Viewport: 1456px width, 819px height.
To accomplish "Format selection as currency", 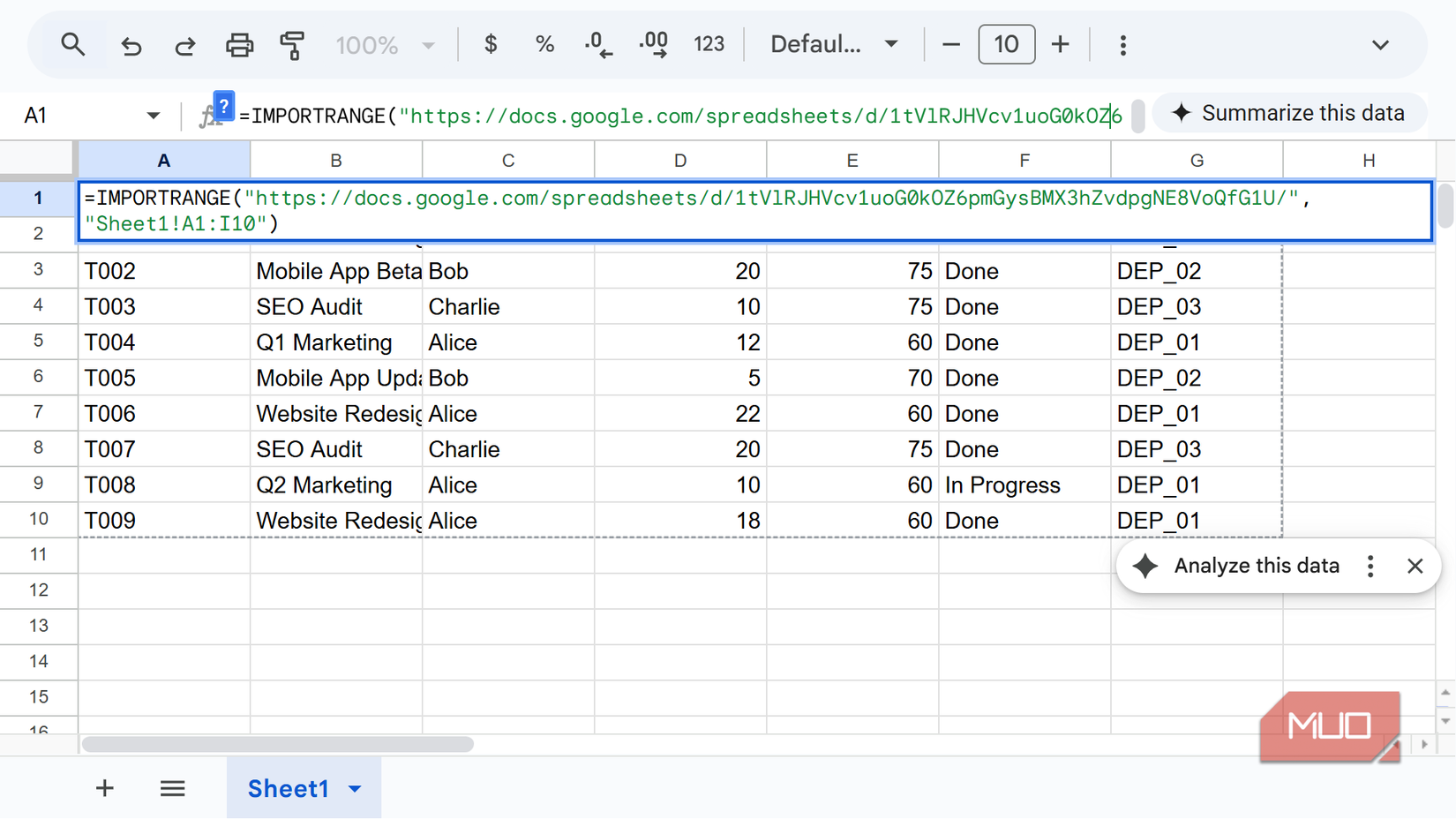I will (x=491, y=44).
